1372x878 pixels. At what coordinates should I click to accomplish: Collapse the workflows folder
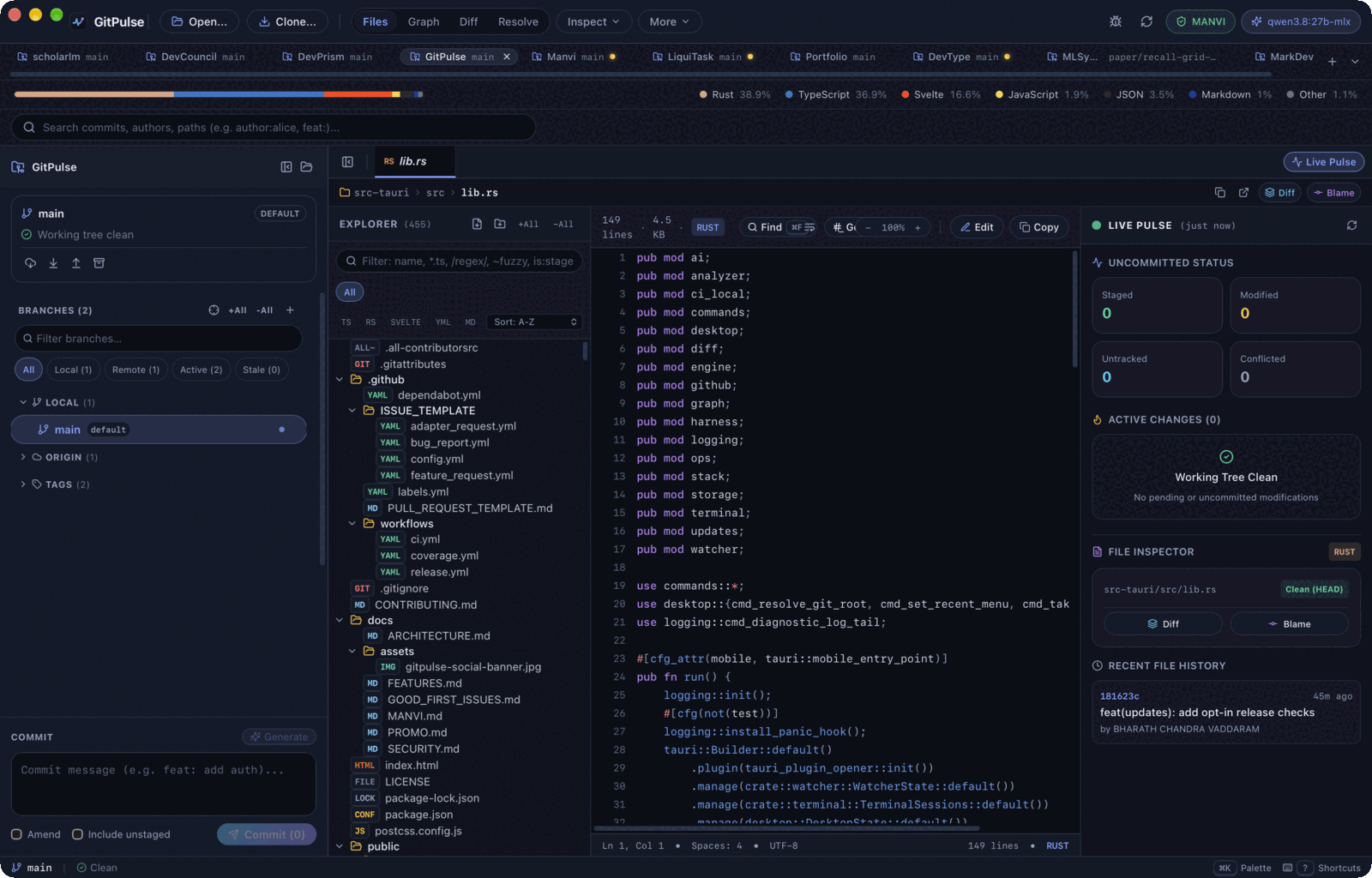(352, 524)
